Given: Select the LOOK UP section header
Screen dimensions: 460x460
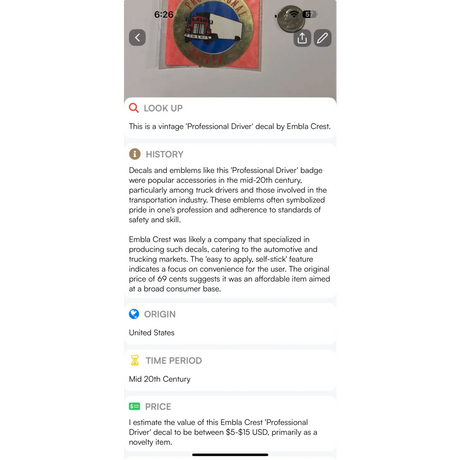Looking at the screenshot, I should coord(163,108).
